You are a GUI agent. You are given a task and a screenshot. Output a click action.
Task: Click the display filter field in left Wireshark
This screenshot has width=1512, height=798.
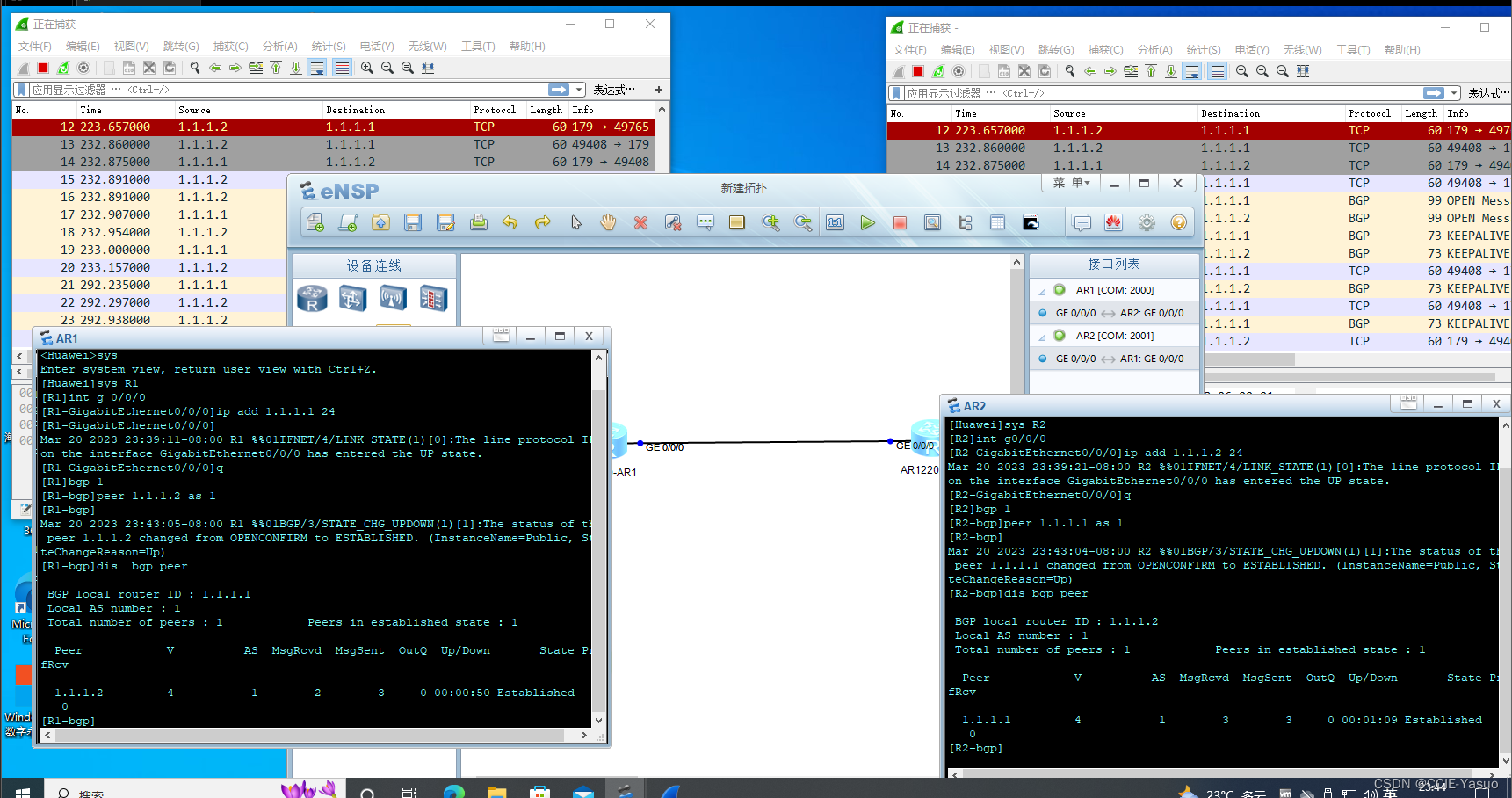pos(287,90)
